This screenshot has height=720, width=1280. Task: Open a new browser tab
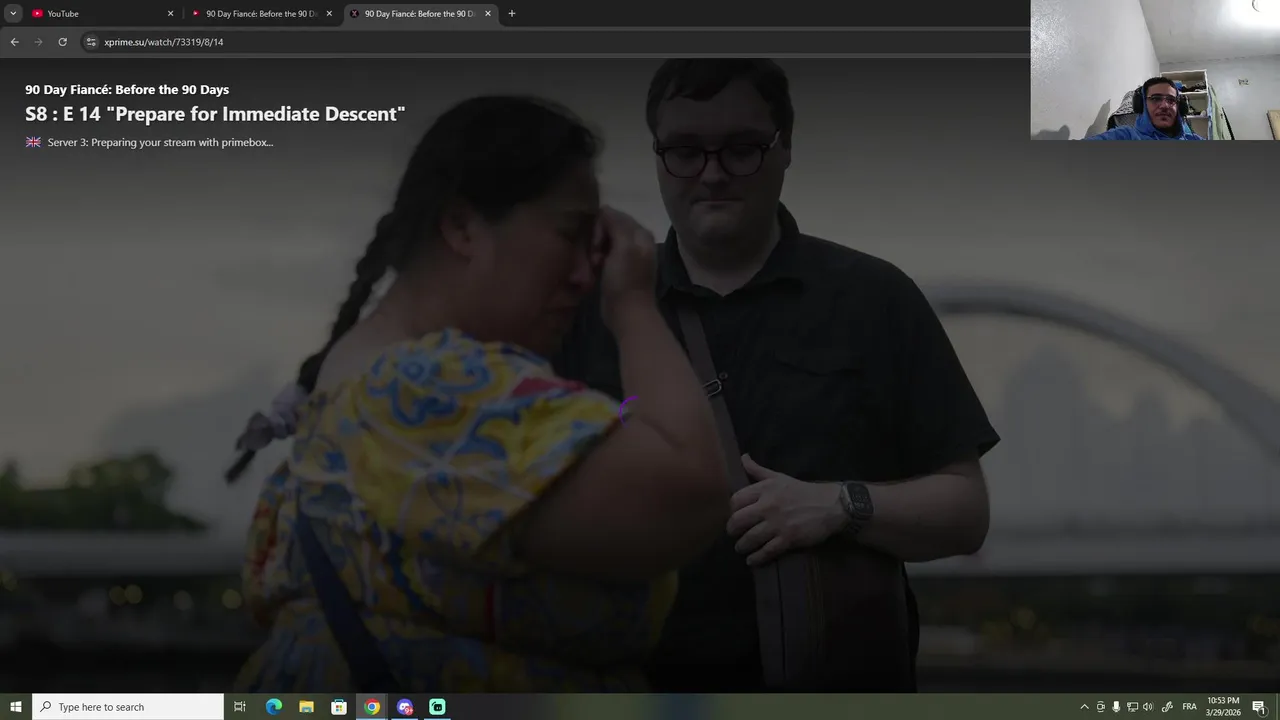(x=512, y=14)
